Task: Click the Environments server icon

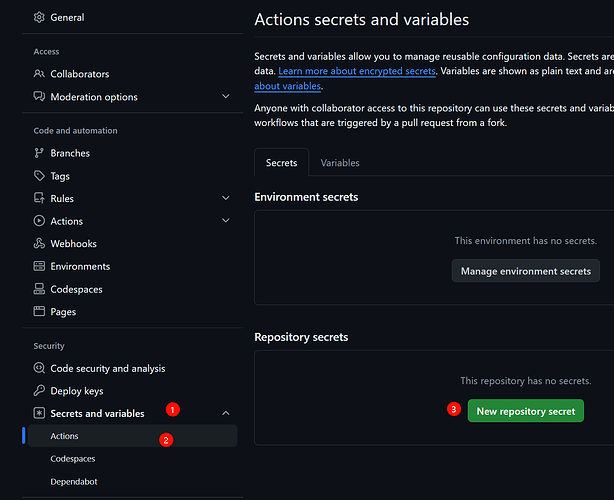Action: coord(39,266)
